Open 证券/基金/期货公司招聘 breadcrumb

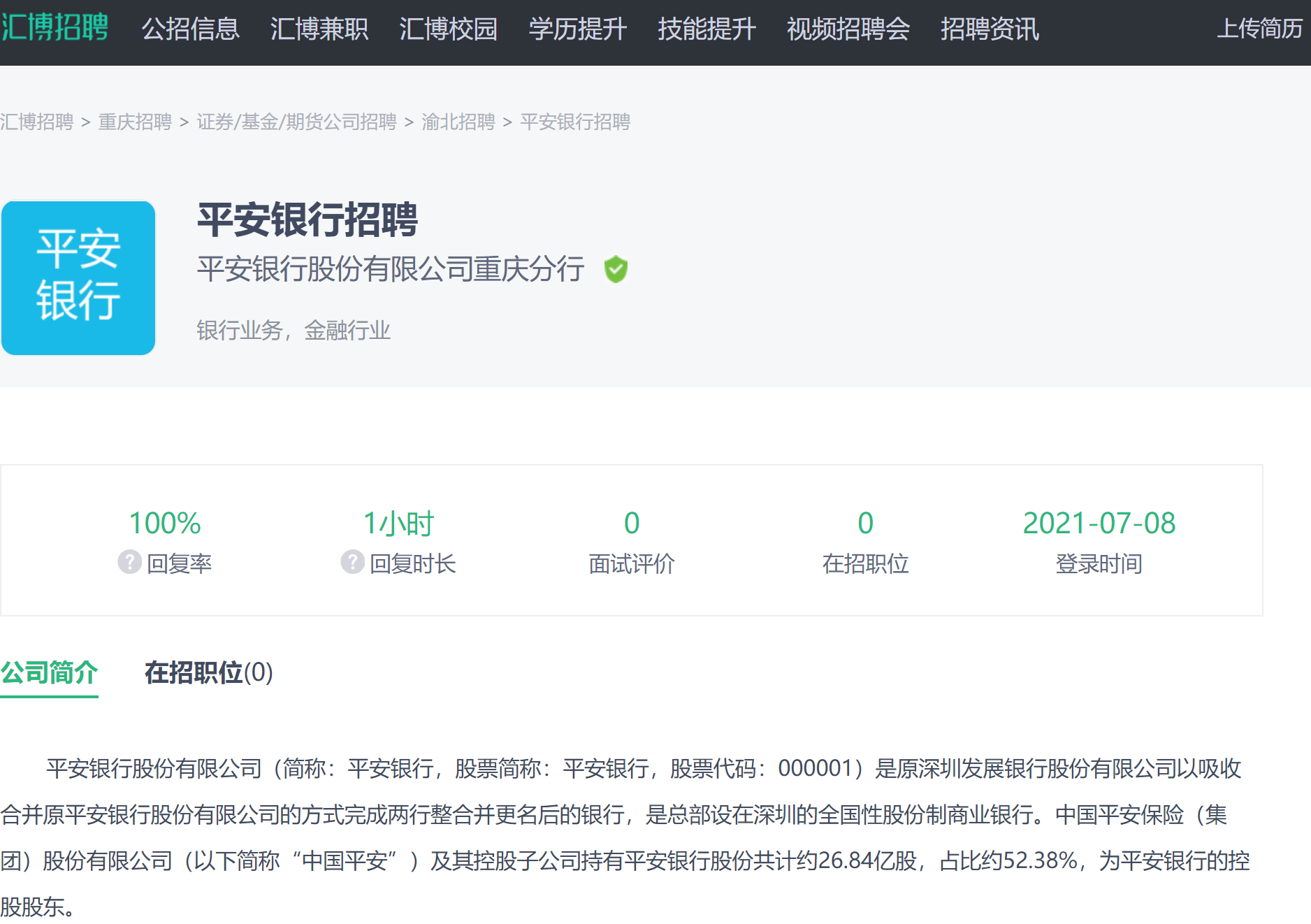(297, 122)
